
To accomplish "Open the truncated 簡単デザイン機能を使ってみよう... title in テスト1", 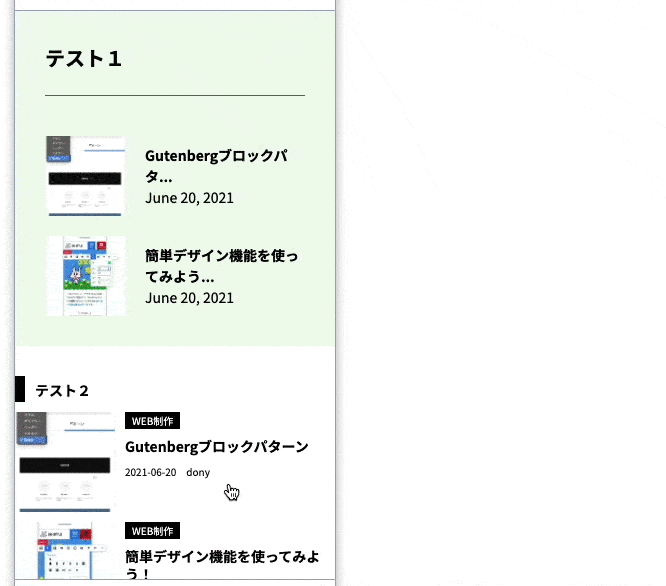I will coord(222,266).
